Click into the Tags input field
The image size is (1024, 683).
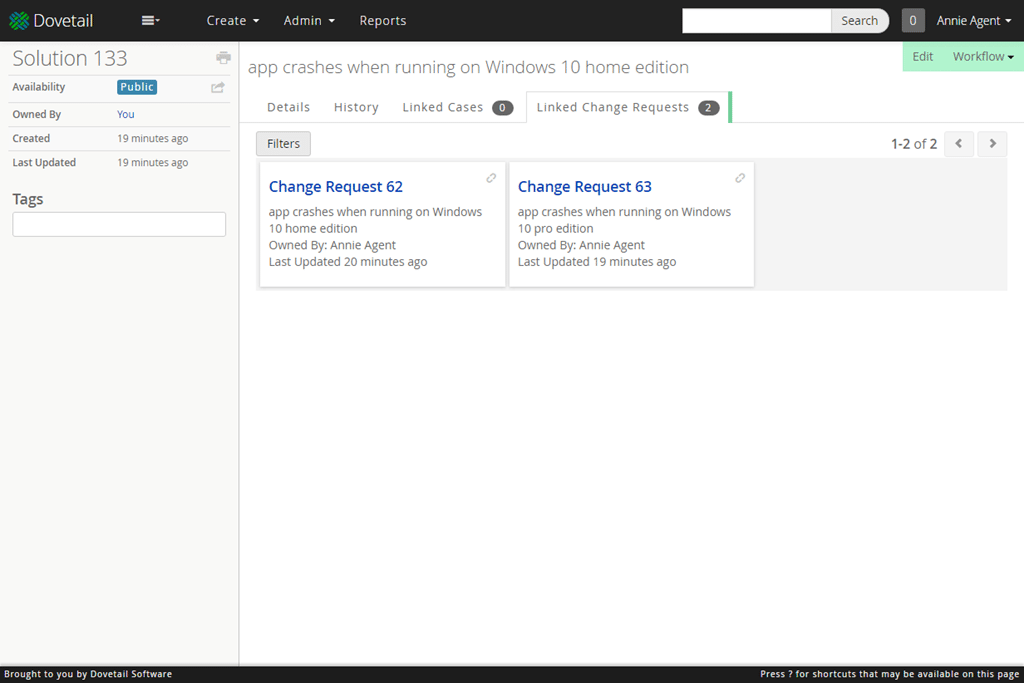[x=119, y=225]
